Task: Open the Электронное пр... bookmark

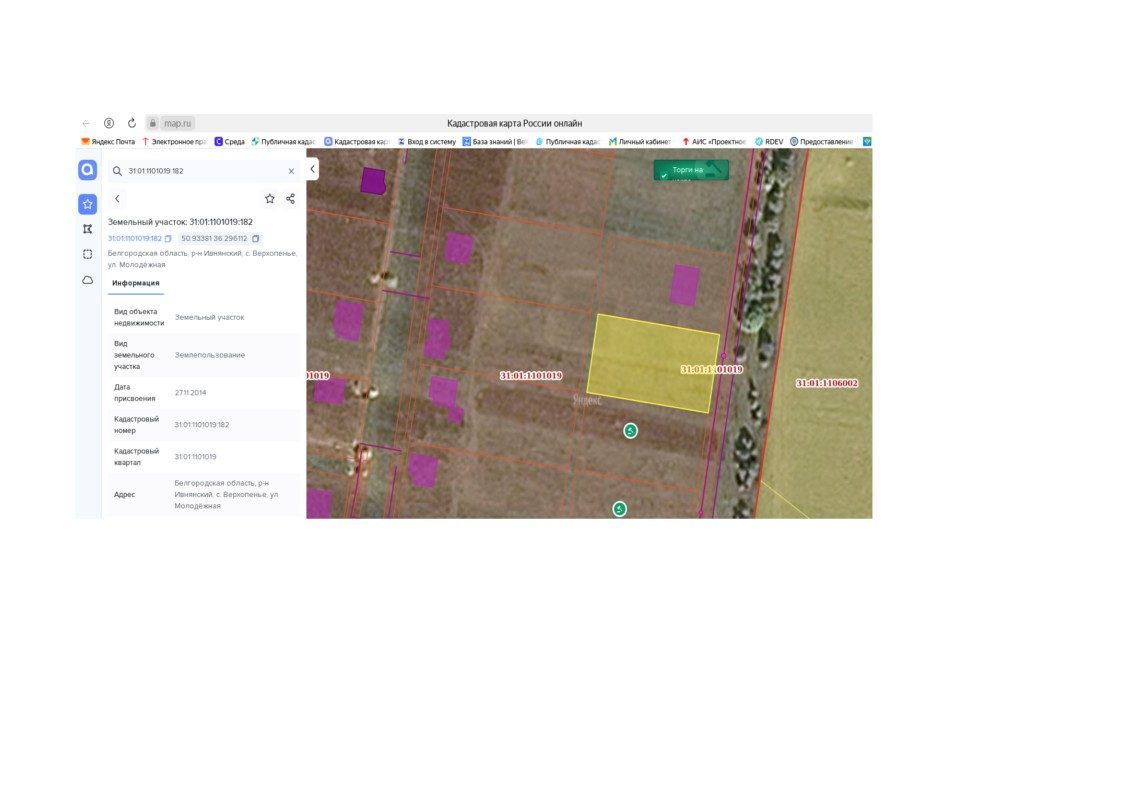Action: [173, 142]
